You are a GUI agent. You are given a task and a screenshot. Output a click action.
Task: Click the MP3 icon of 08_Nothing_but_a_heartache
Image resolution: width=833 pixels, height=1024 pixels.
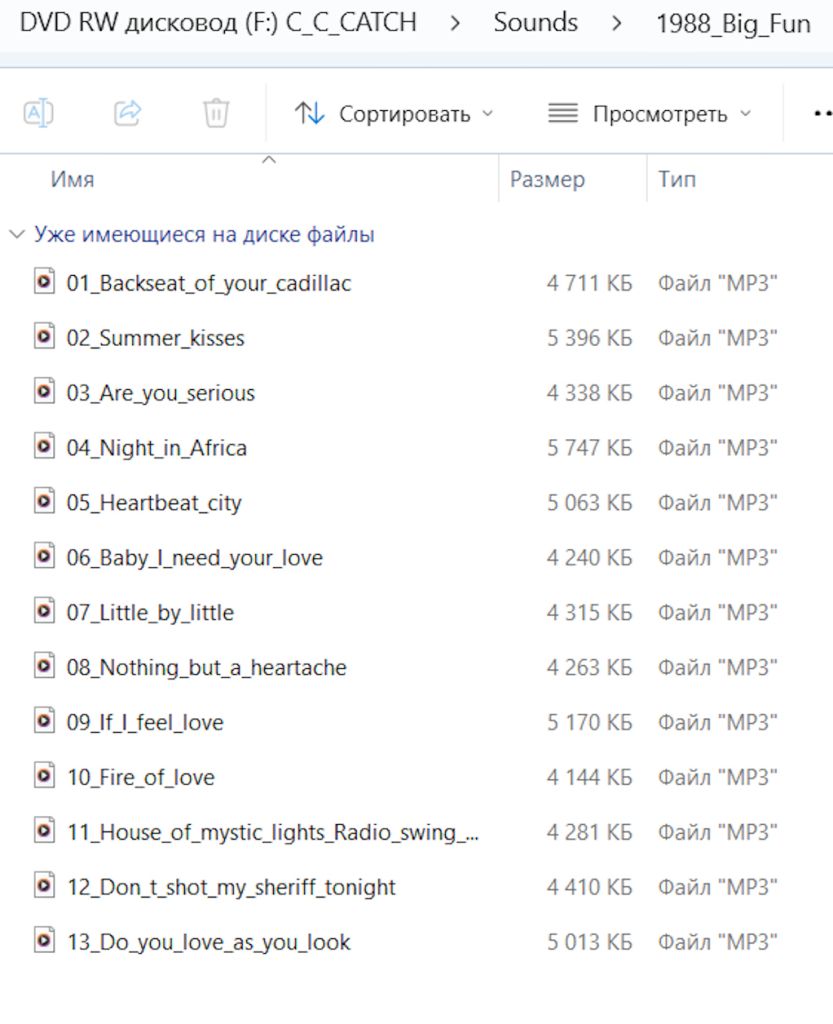click(44, 666)
